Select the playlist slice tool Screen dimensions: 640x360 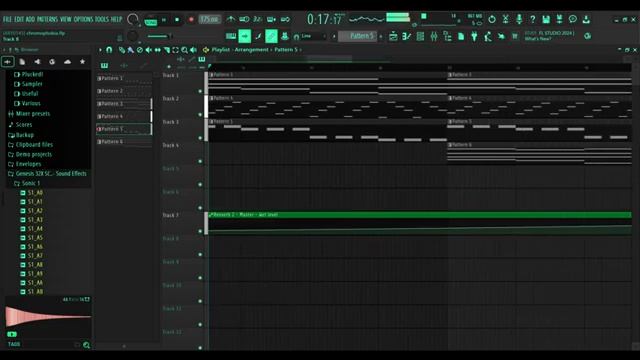point(167,50)
